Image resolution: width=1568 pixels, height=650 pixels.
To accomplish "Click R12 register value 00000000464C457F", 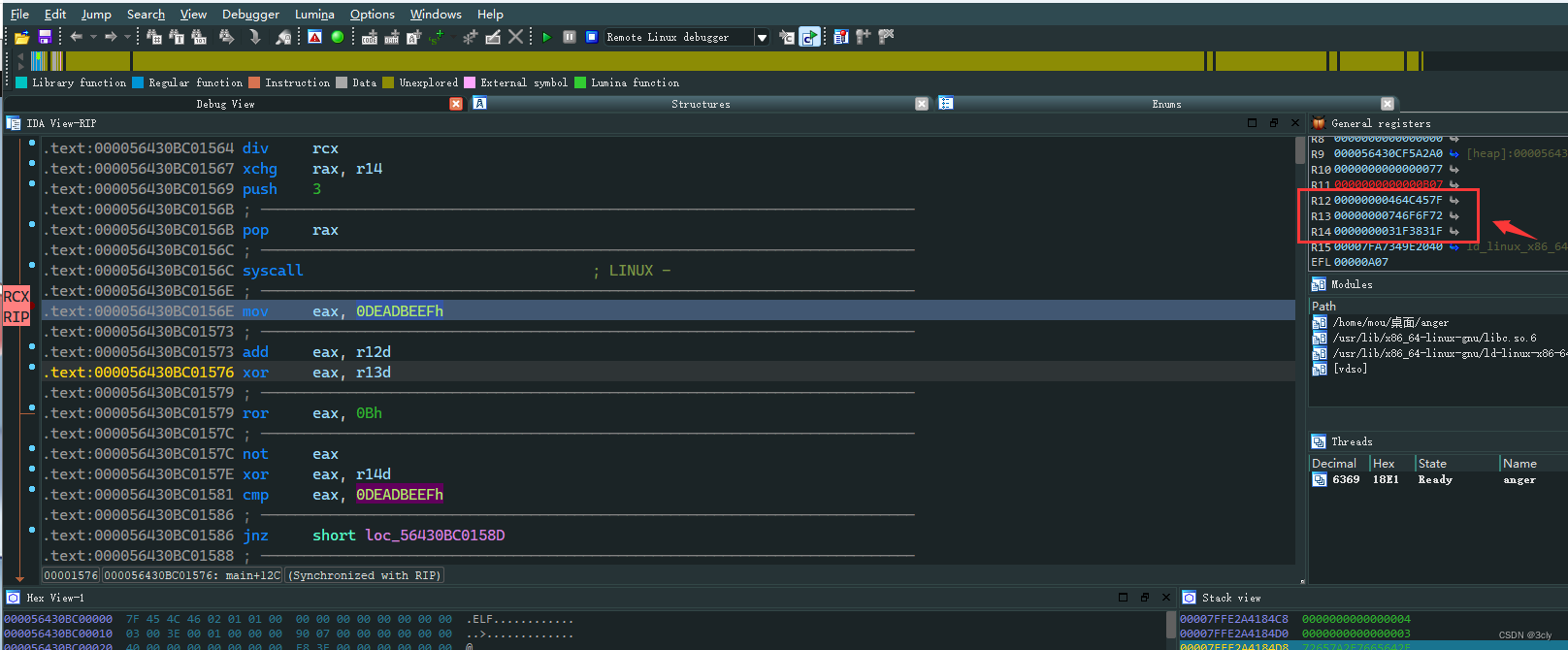I will tap(1388, 200).
